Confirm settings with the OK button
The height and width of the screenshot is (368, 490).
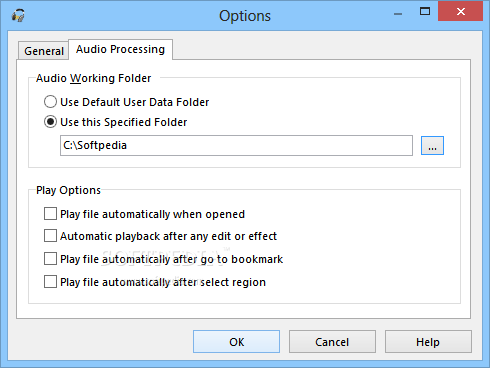(236, 342)
